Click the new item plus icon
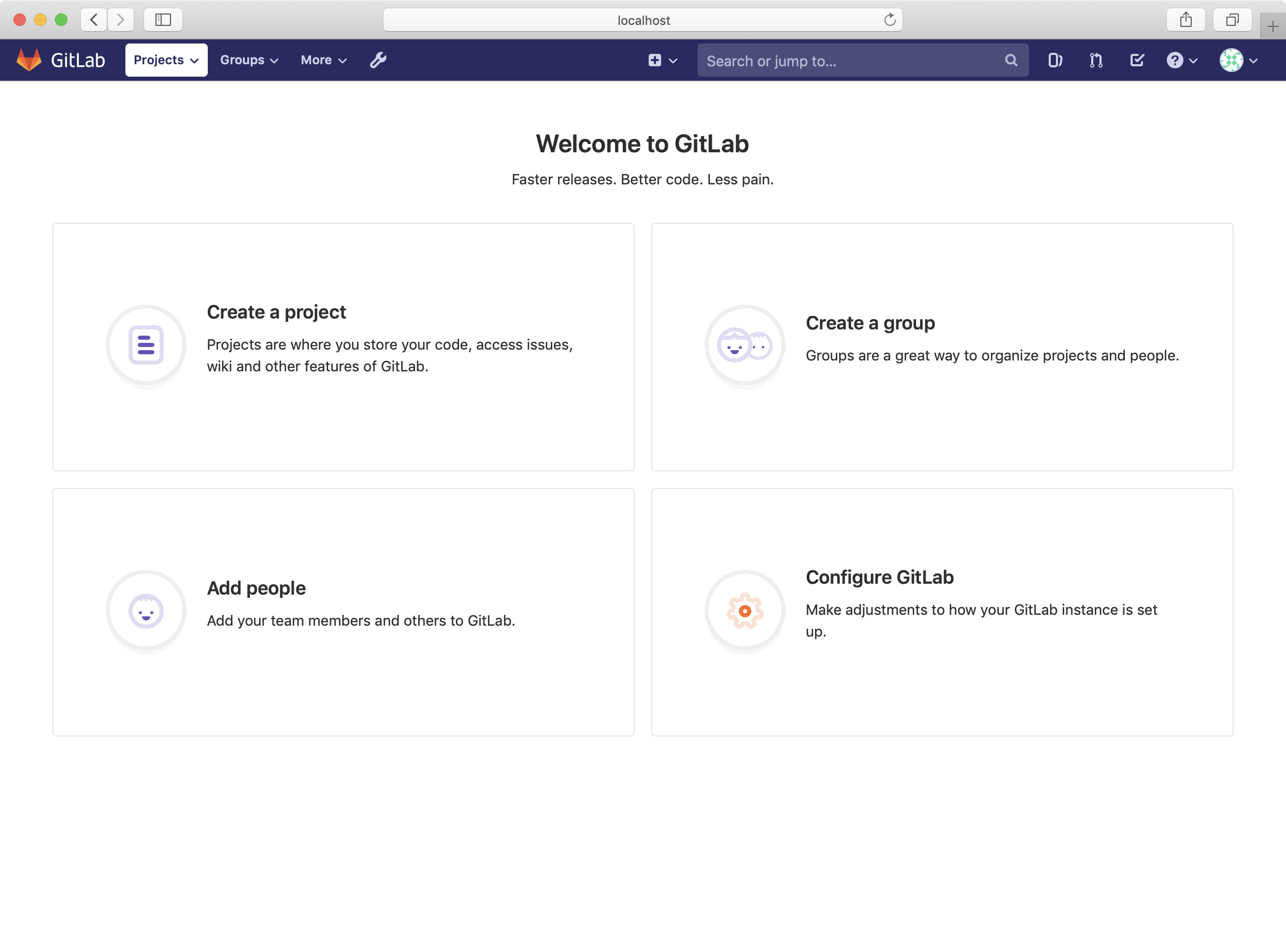 [655, 60]
